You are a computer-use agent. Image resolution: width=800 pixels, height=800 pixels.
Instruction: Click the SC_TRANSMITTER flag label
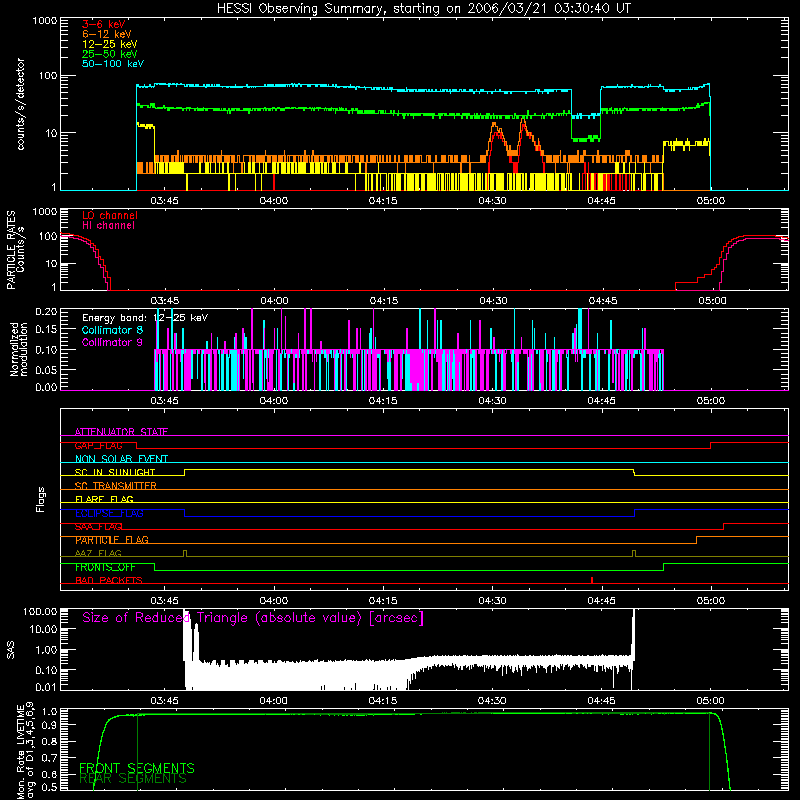tap(116, 486)
